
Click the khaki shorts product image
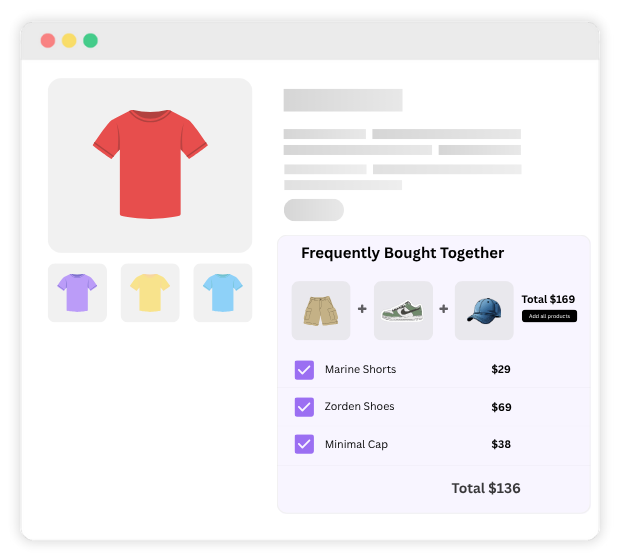(321, 310)
